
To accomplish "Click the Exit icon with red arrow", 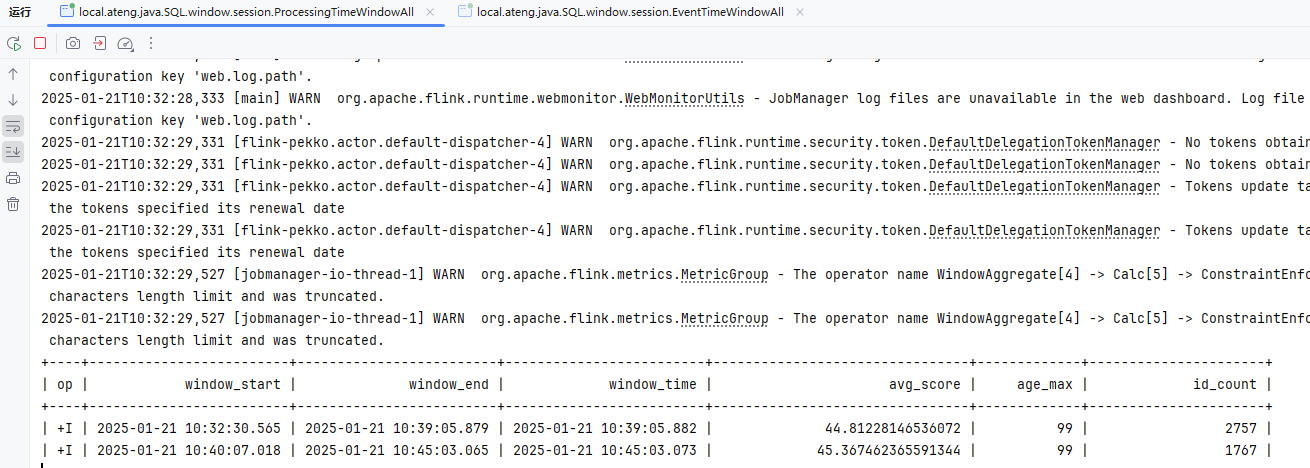I will pos(99,43).
